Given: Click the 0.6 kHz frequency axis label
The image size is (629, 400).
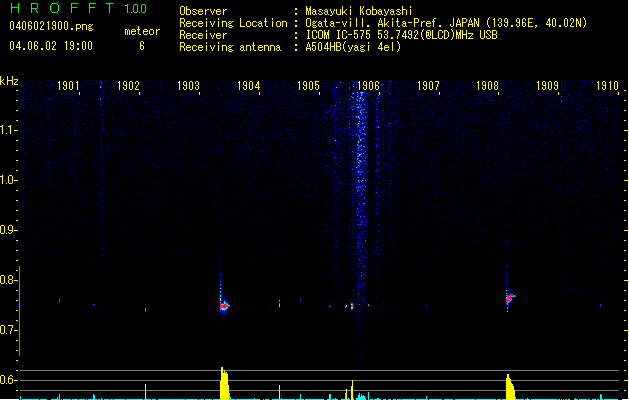Looking at the screenshot, I should (x=8, y=380).
